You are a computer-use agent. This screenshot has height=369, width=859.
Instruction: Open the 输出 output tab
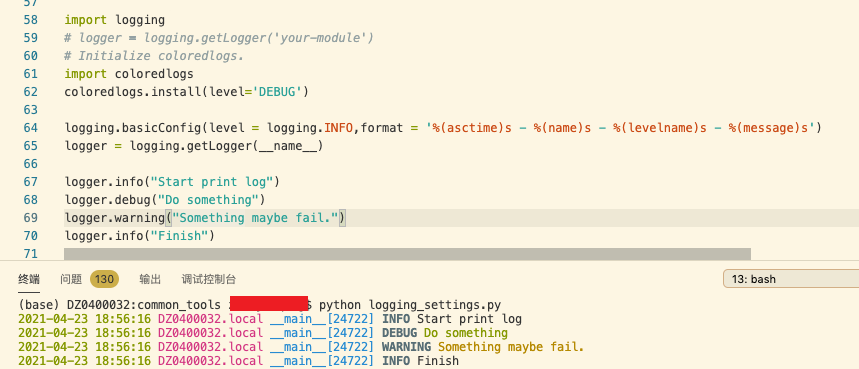pos(150,279)
